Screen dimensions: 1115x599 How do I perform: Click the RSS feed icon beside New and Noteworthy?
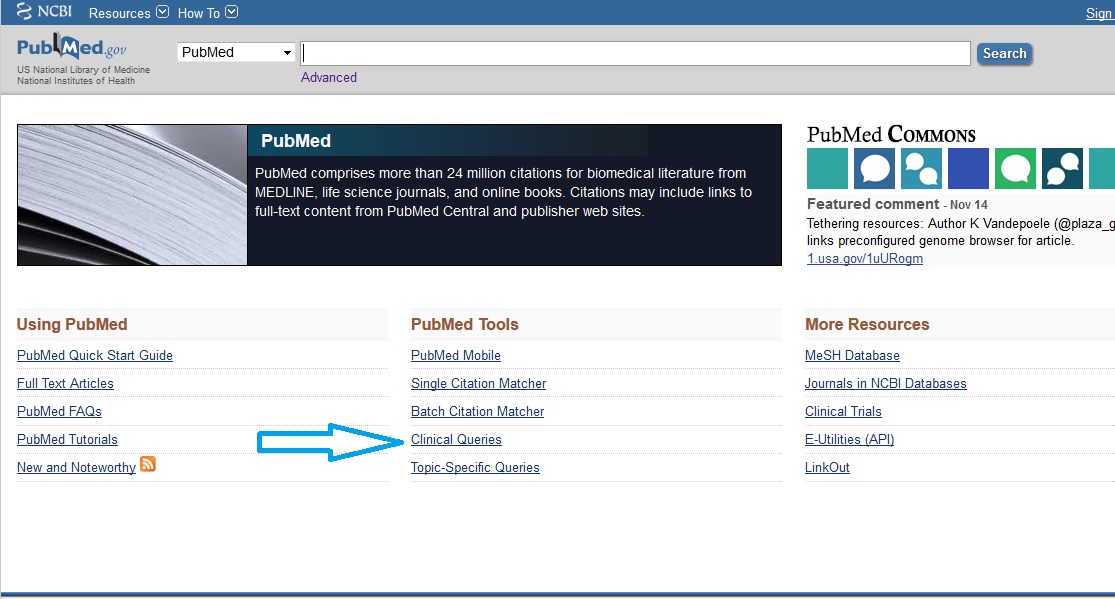148,464
